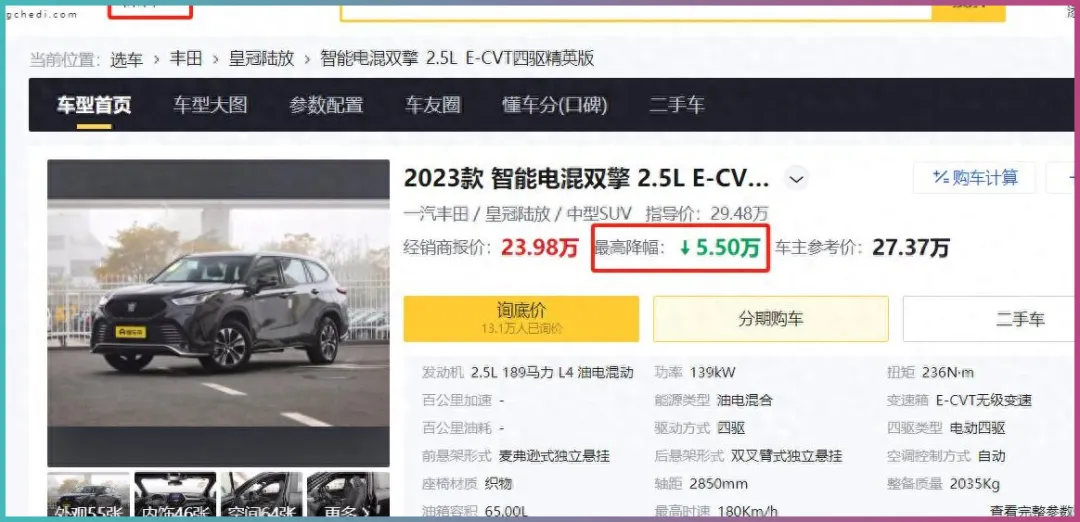
Task: Open the 更多 photos thumbnail
Action: (348, 494)
